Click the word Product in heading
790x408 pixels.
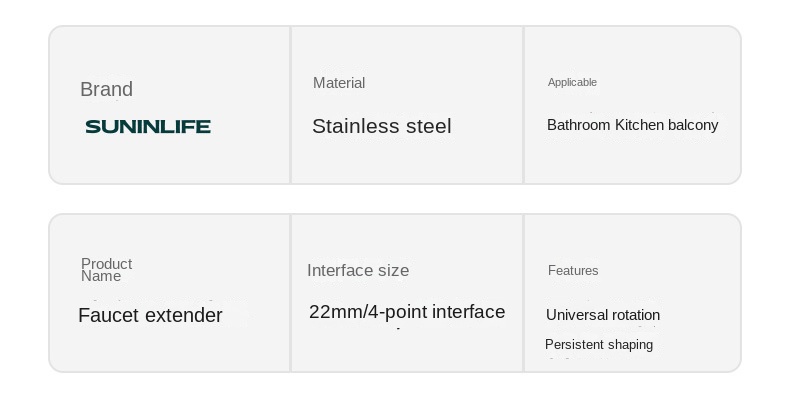(x=107, y=264)
